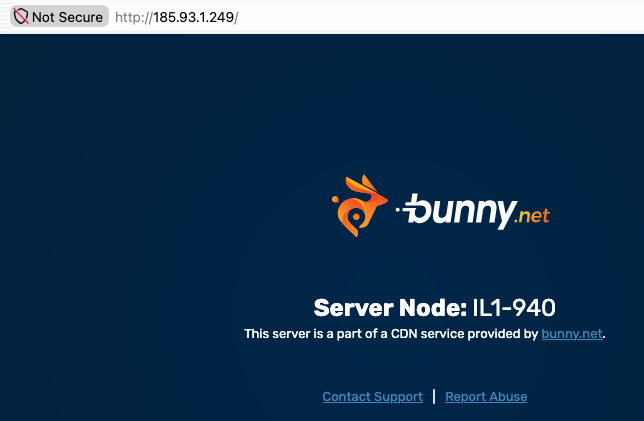Select the address bar URL 185.93.1.249
The image size is (644, 421).
click(x=177, y=17)
